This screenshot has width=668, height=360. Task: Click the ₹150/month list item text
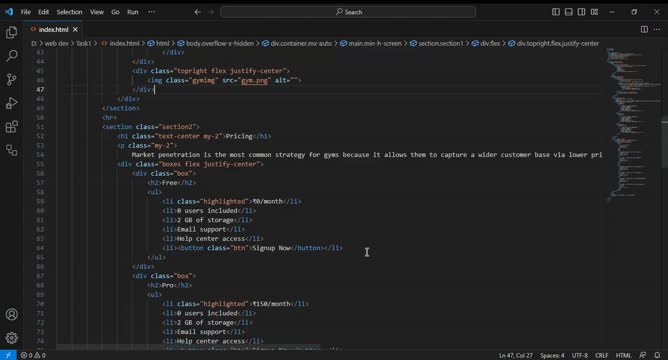[x=271, y=304]
